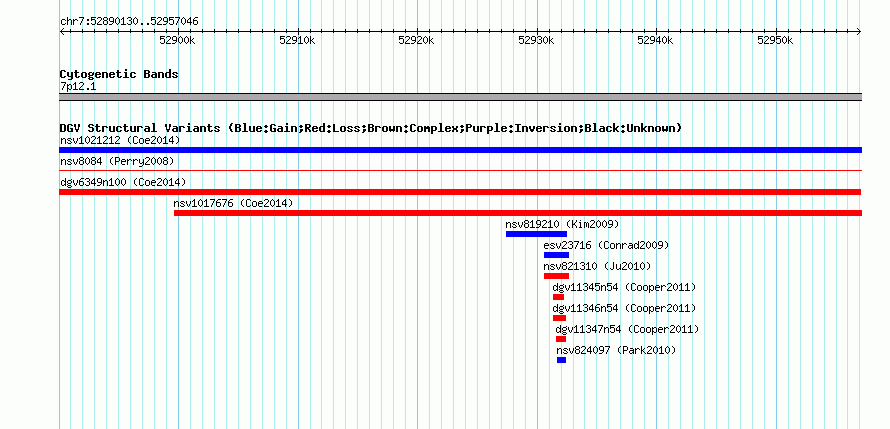Click the nsv1021212 (Coe2014) label
This screenshot has width=890, height=429.
120,140
